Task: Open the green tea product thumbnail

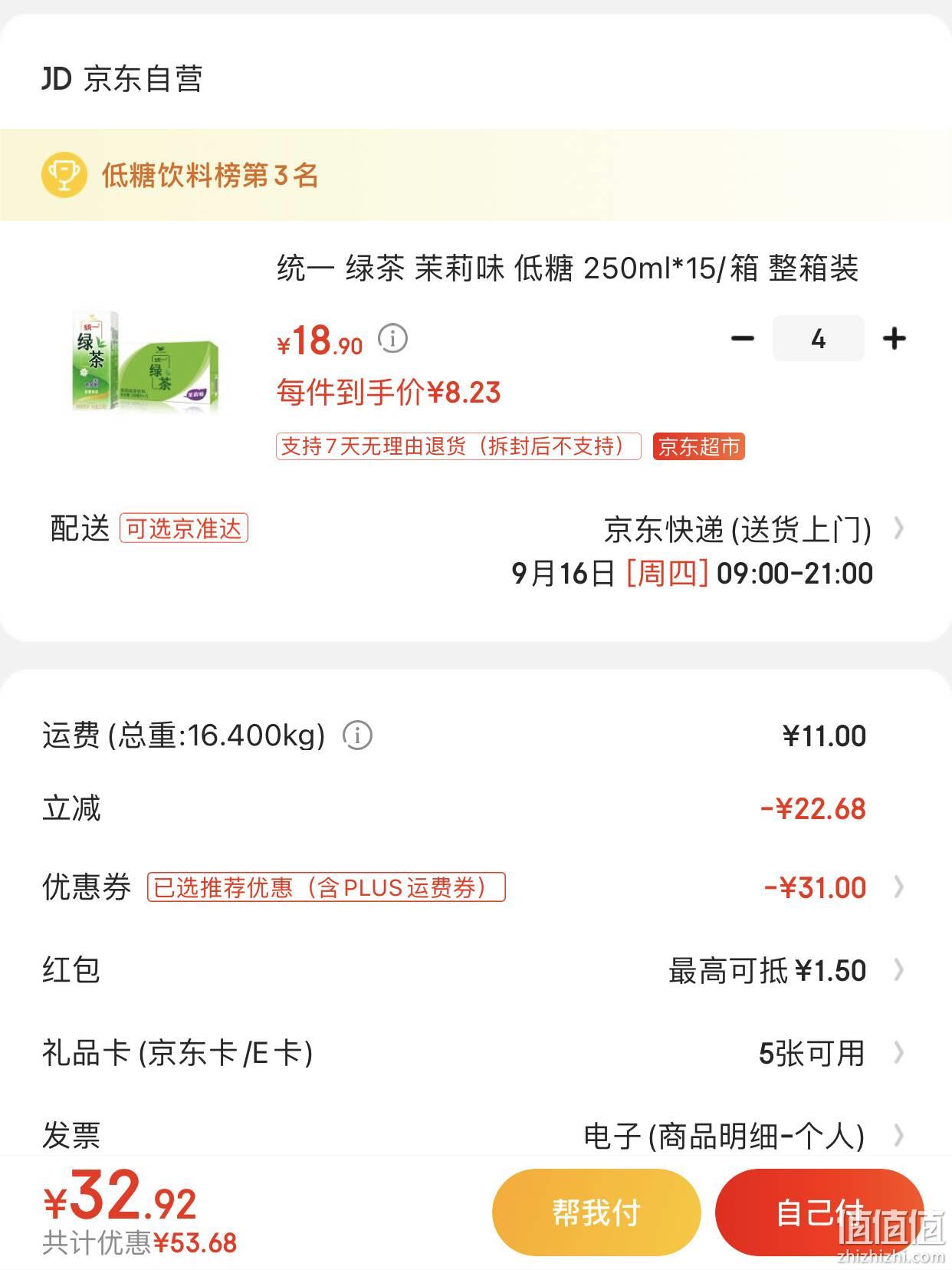Action: (146, 360)
